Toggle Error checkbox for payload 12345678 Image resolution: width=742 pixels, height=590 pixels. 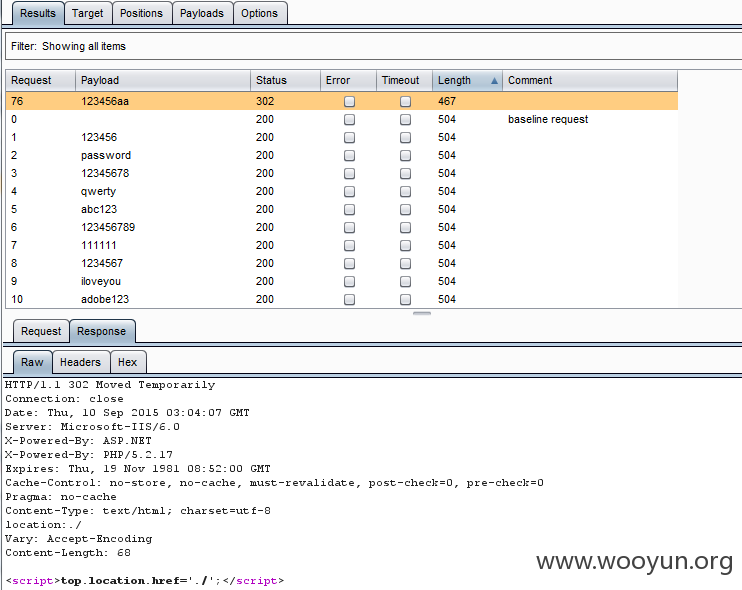pos(349,173)
